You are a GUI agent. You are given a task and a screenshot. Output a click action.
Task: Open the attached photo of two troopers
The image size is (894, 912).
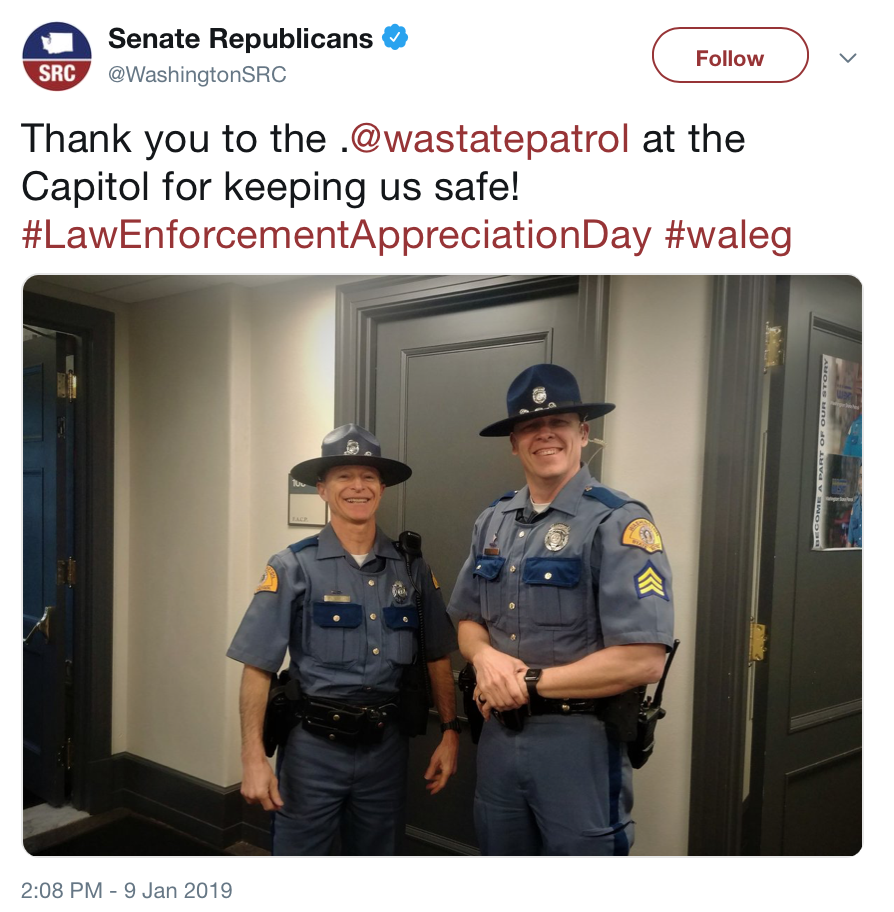point(442,565)
